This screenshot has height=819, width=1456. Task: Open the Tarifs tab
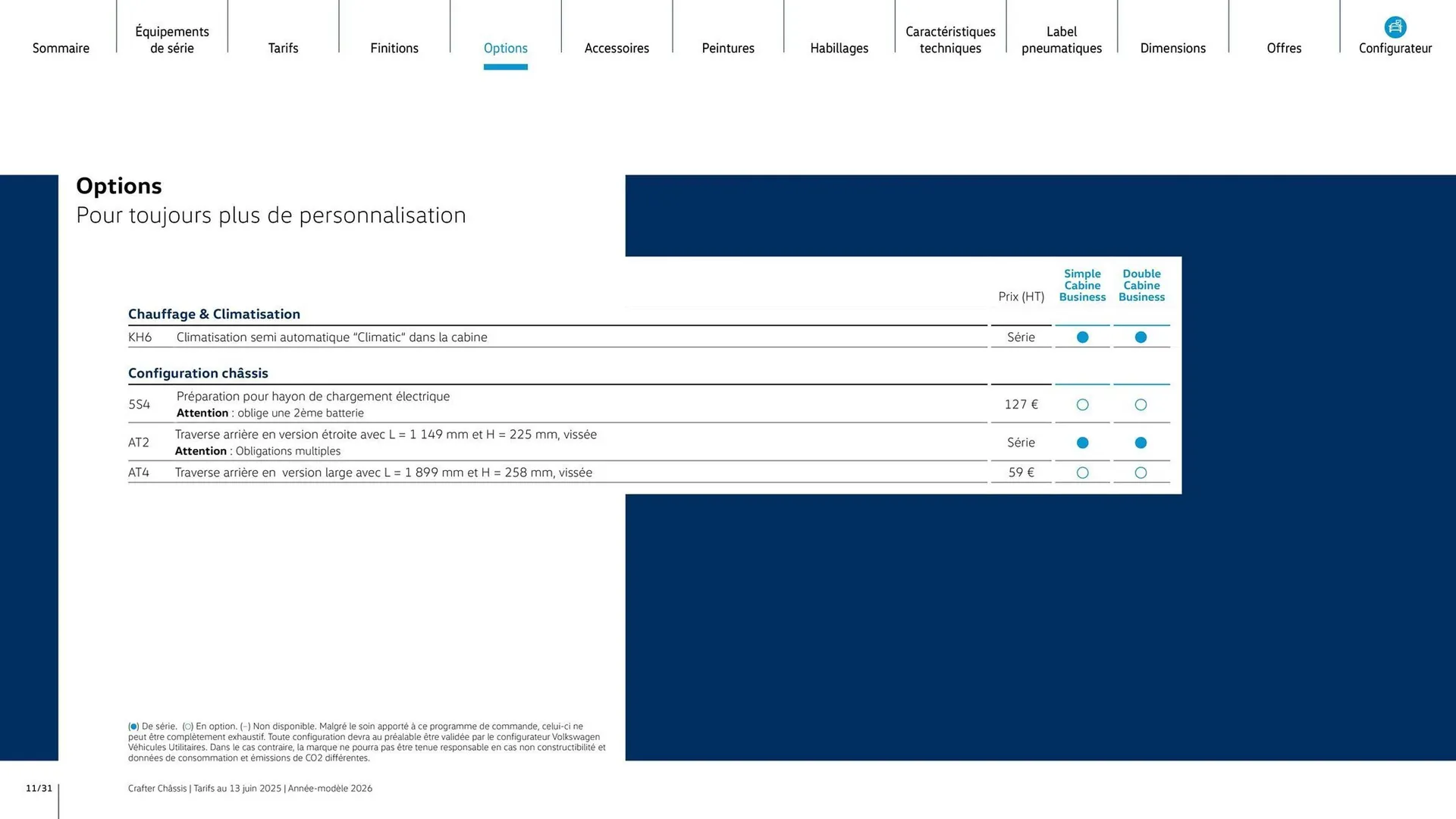point(283,48)
